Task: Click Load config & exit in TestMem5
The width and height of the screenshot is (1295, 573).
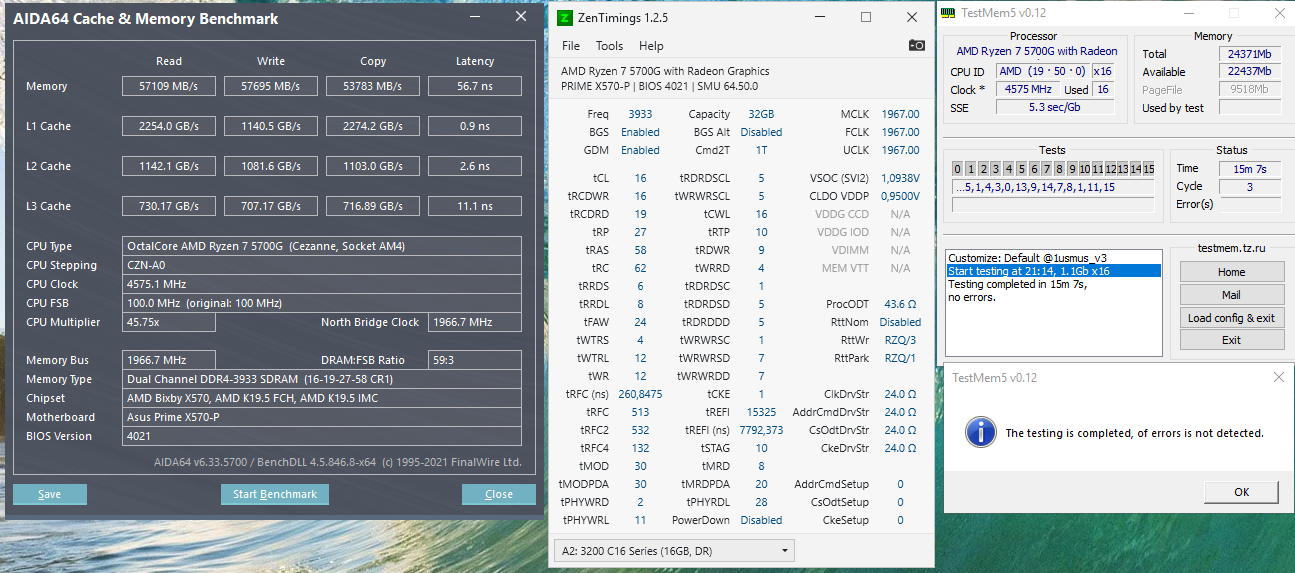Action: pos(1231,318)
